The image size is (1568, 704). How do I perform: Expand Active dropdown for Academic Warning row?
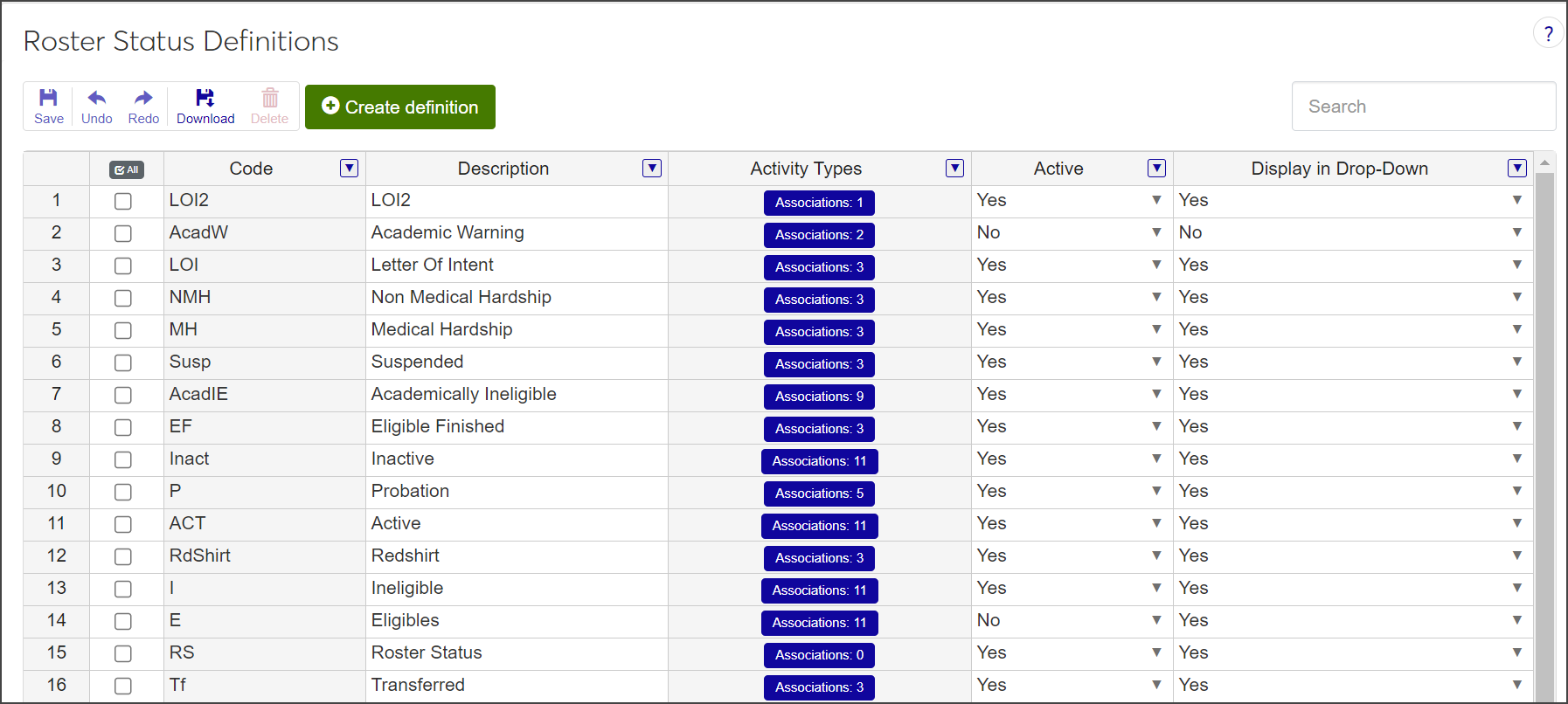(x=1156, y=232)
